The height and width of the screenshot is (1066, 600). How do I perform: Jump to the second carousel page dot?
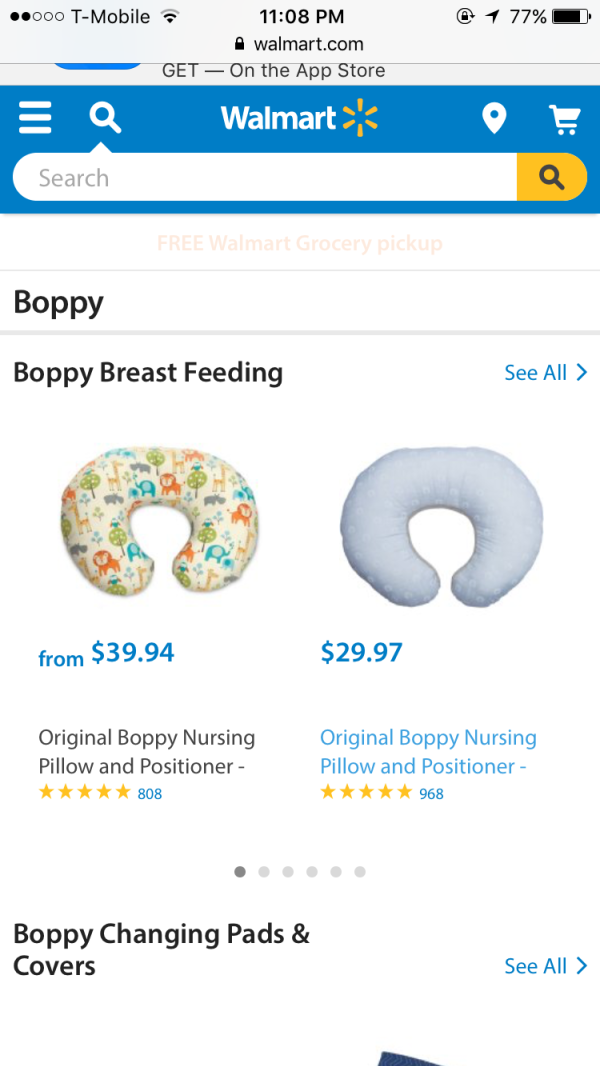tap(264, 872)
